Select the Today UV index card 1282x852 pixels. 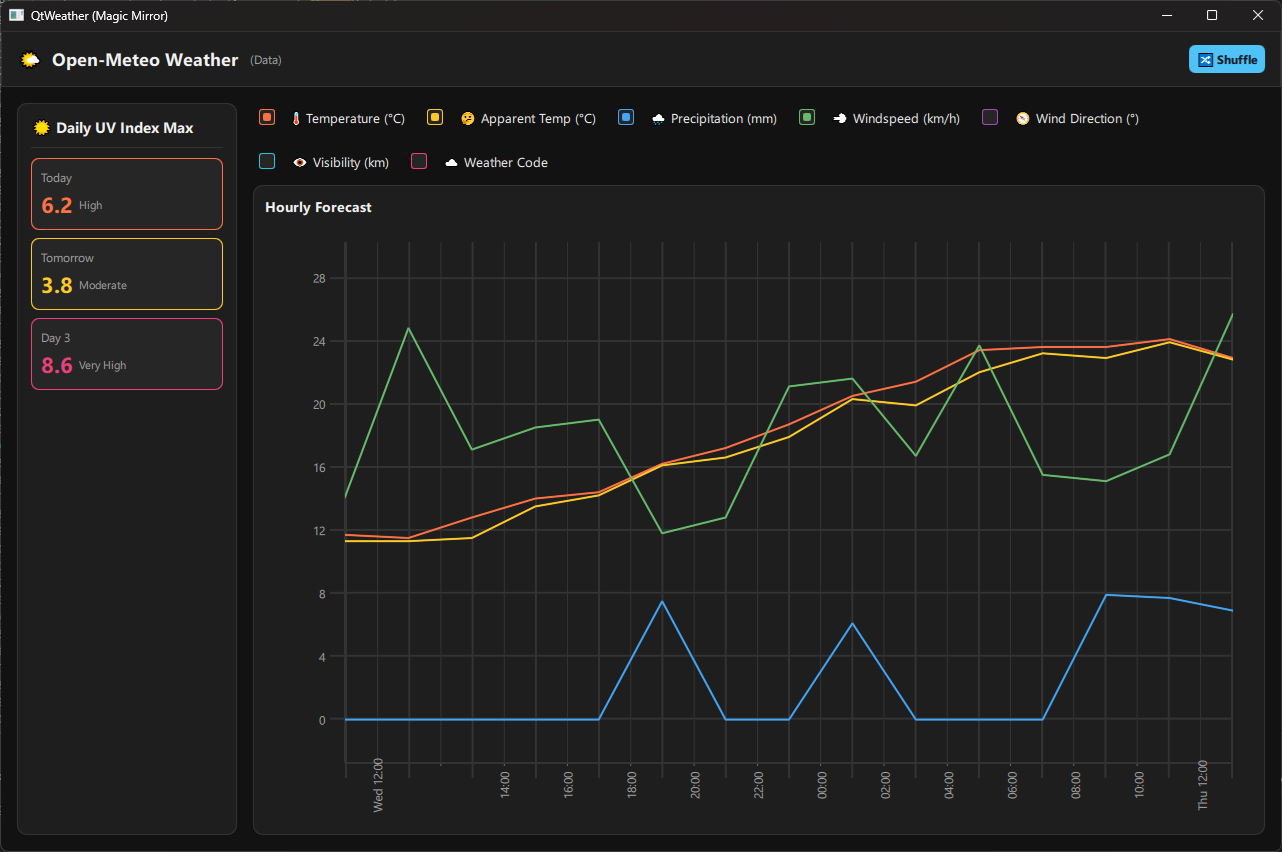click(127, 194)
